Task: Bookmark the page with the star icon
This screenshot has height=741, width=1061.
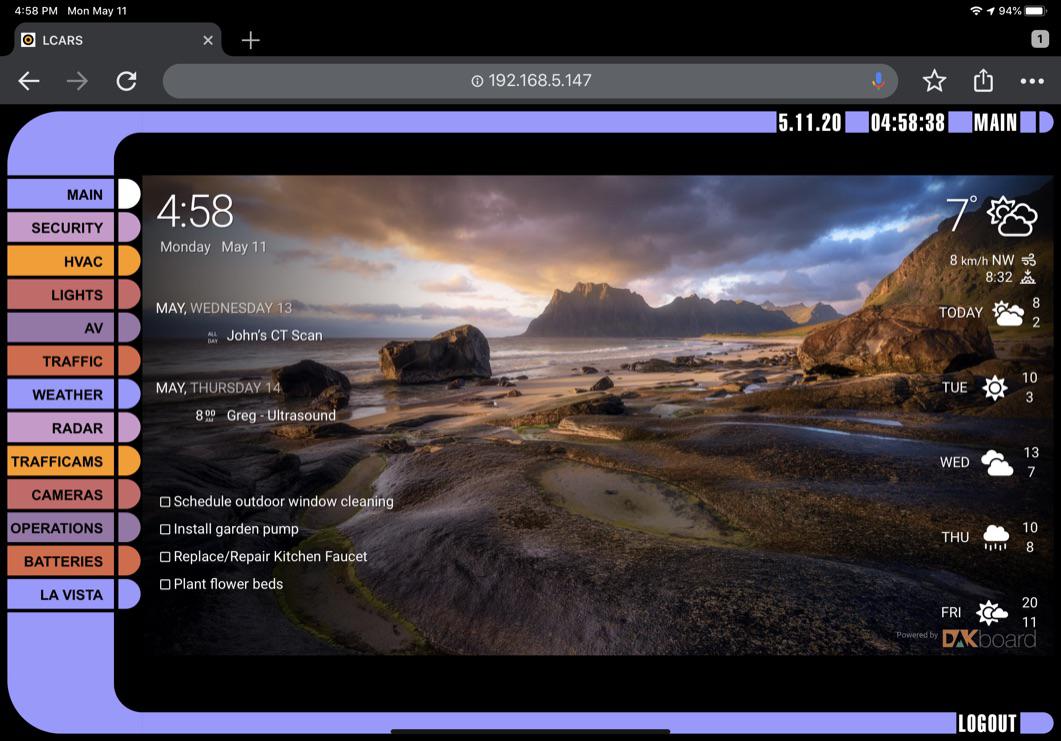Action: [x=934, y=81]
